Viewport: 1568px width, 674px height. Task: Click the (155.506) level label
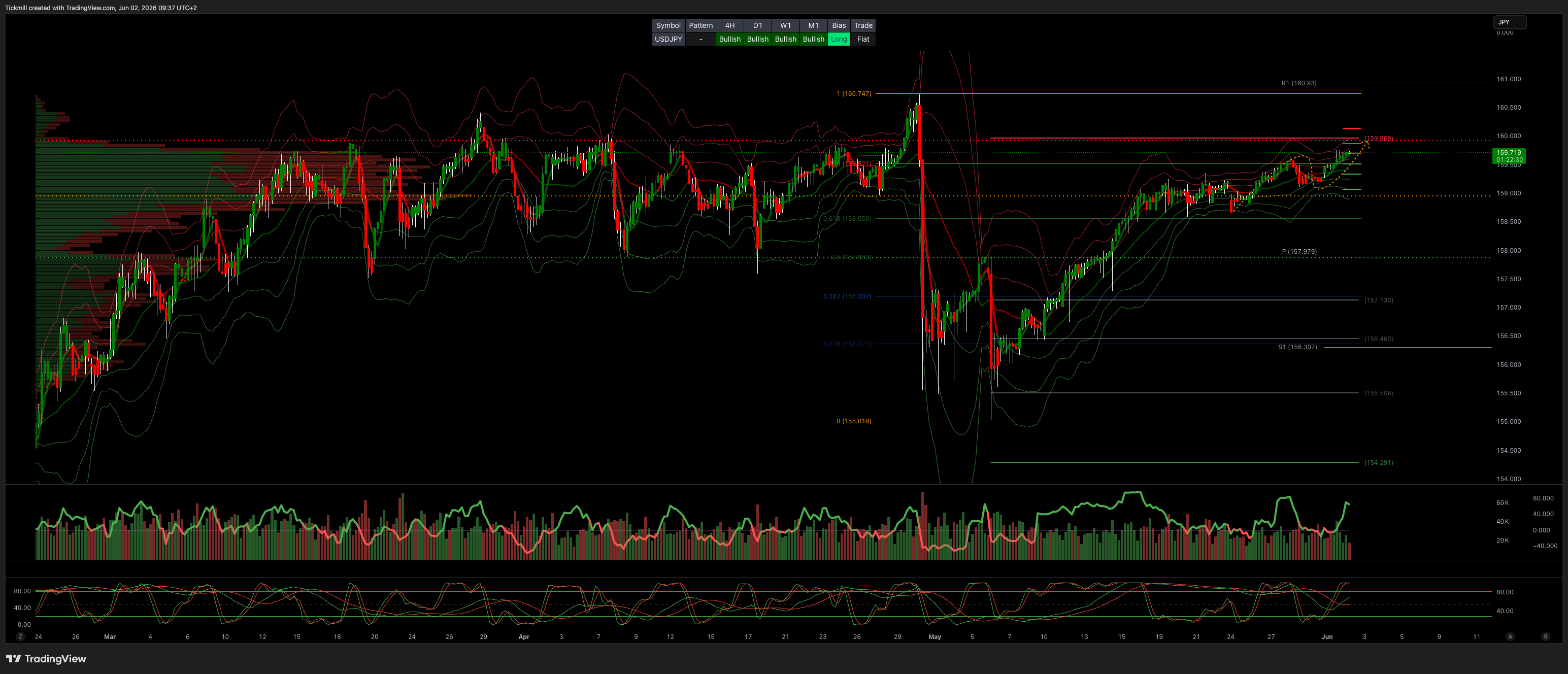coord(1379,393)
